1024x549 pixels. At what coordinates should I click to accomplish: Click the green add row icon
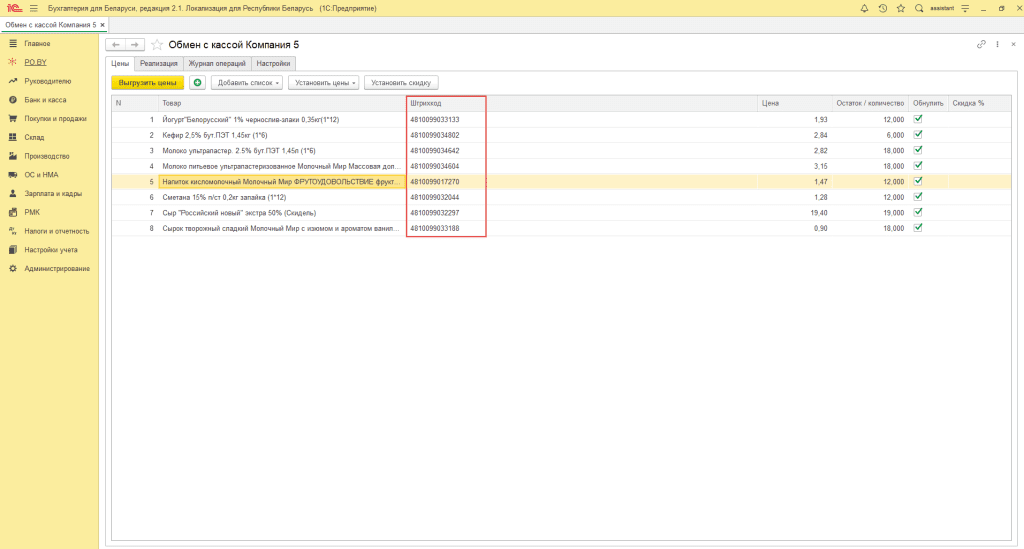coord(197,83)
